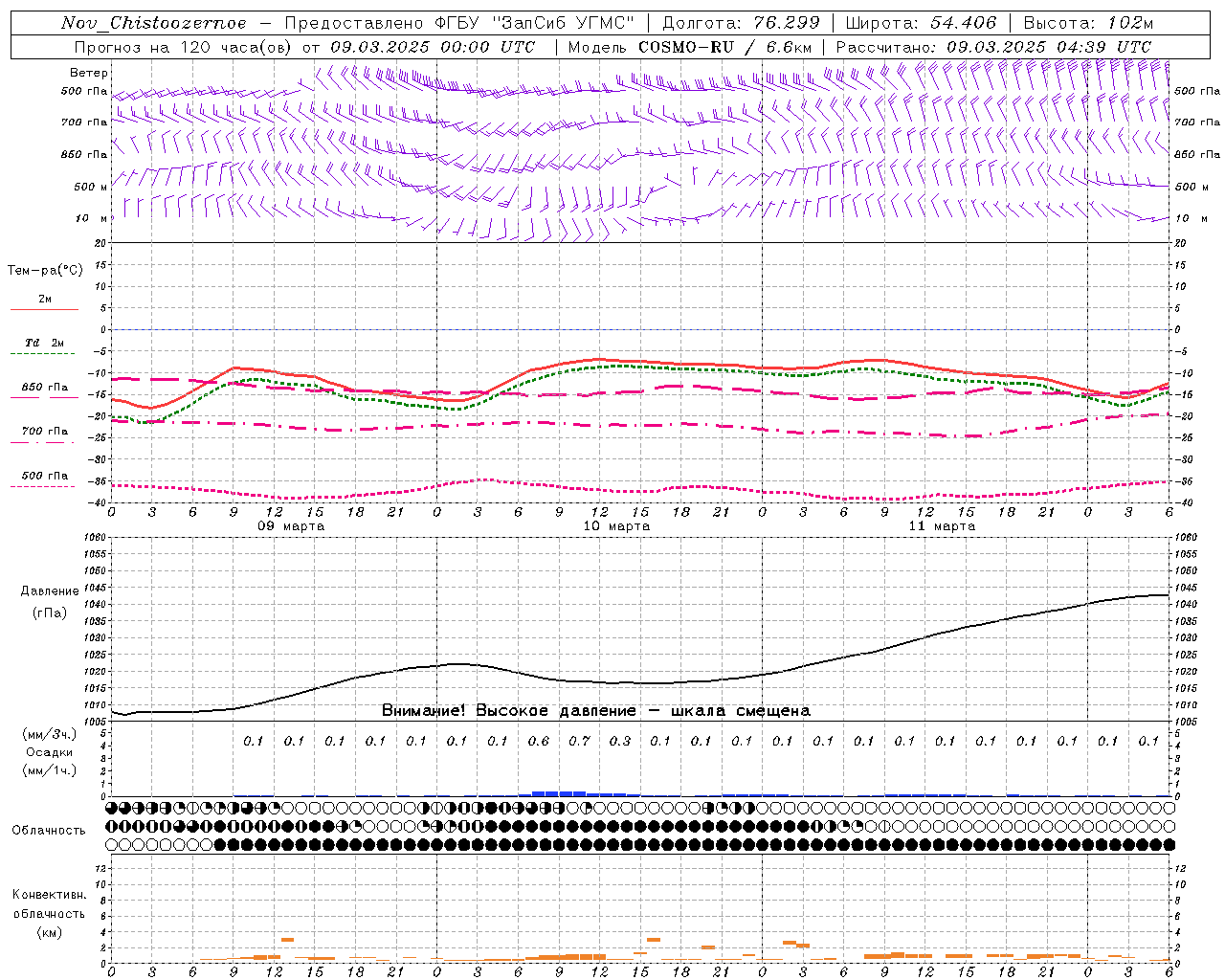Click the 'Осадки' precipitation label
Viewport: 1225px width, 980px height.
pyautogui.click(x=49, y=752)
